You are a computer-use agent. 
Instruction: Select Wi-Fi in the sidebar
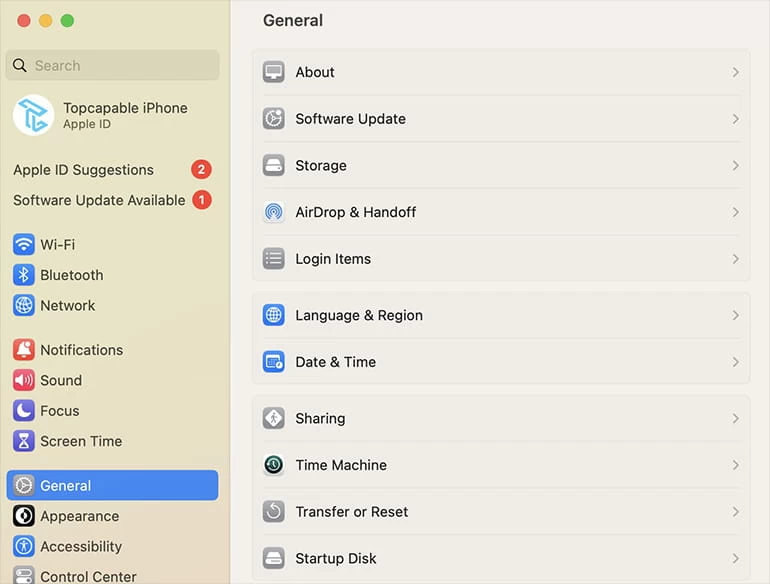(57, 245)
